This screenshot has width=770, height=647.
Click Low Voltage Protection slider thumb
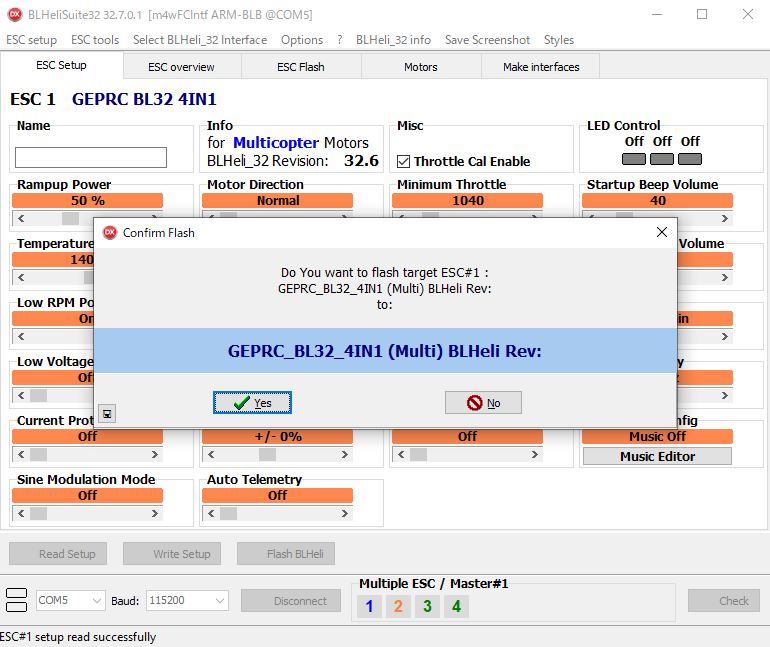38,396
